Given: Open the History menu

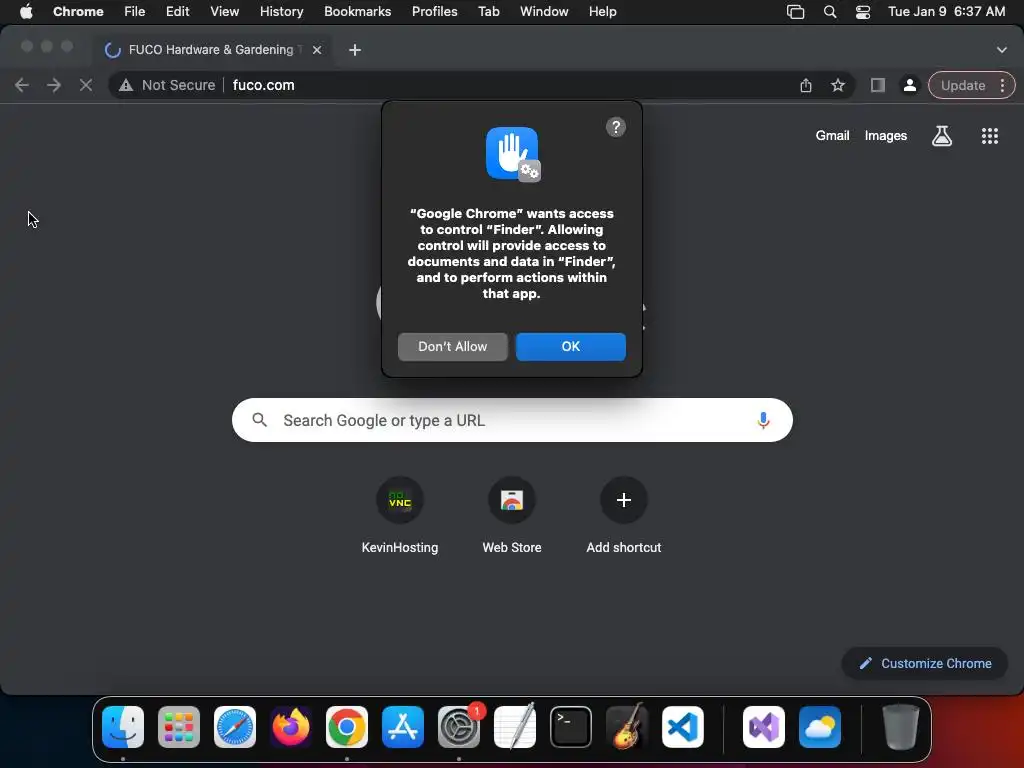Looking at the screenshot, I should (281, 12).
